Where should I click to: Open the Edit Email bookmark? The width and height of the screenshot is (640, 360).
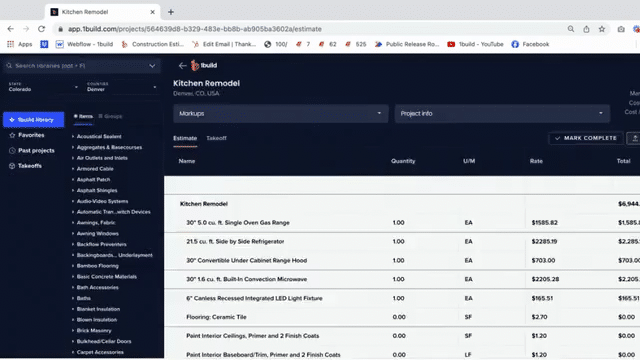(224, 44)
